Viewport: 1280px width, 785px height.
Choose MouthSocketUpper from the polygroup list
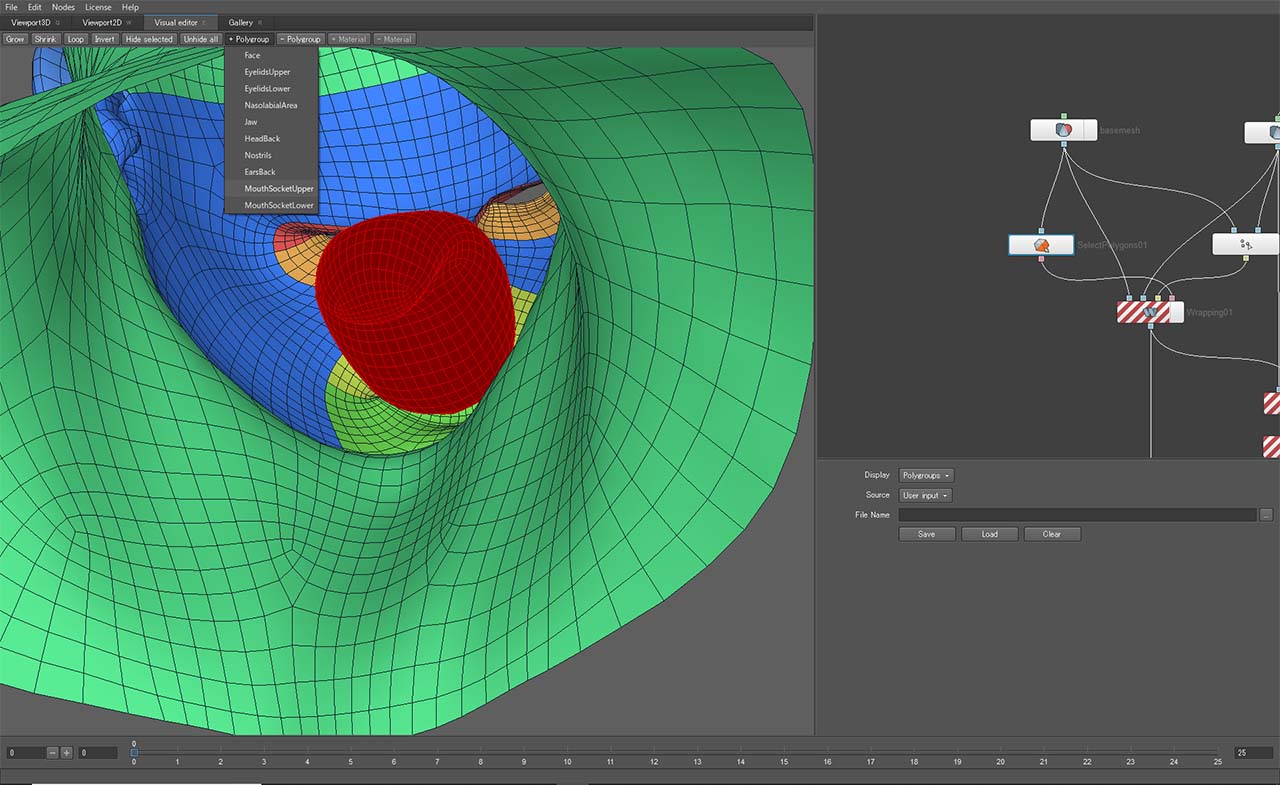click(x=279, y=189)
